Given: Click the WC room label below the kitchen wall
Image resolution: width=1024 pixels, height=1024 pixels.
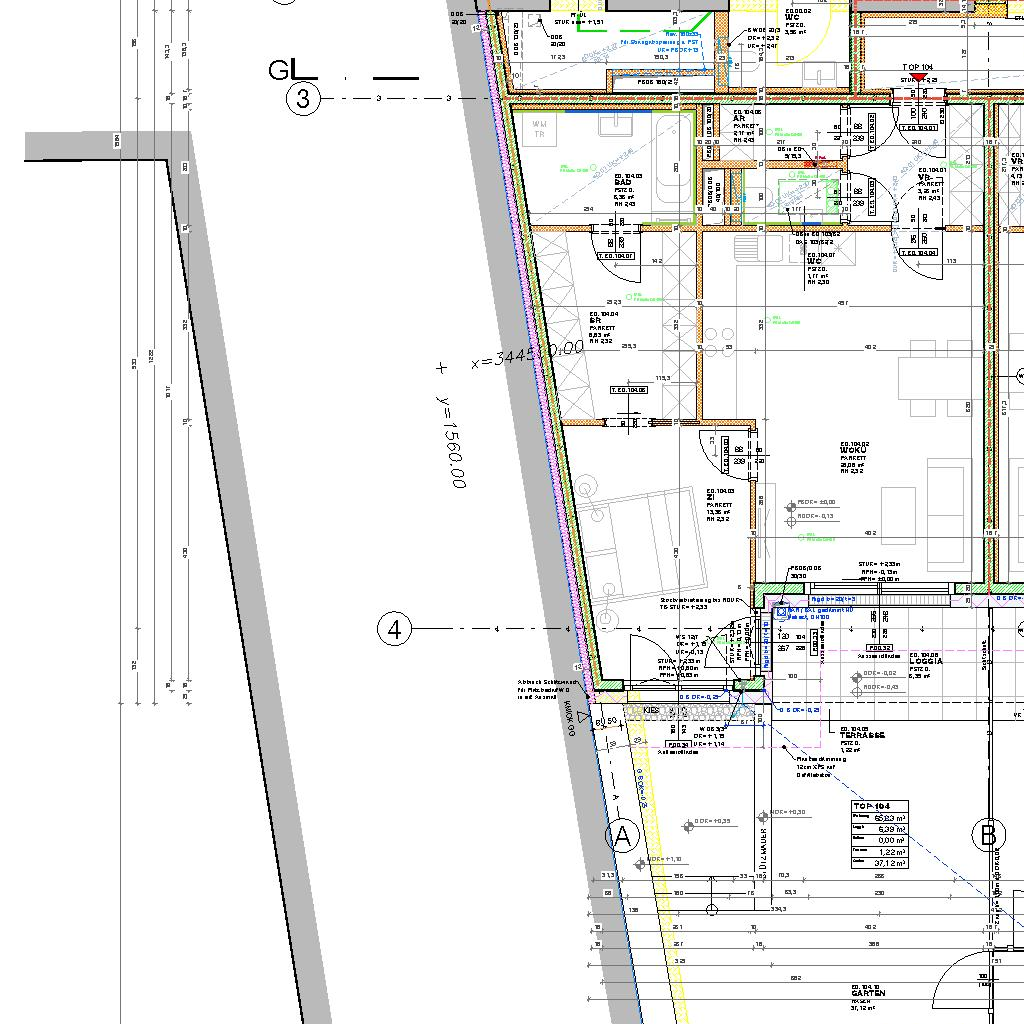Looking at the screenshot, I should (814, 261).
